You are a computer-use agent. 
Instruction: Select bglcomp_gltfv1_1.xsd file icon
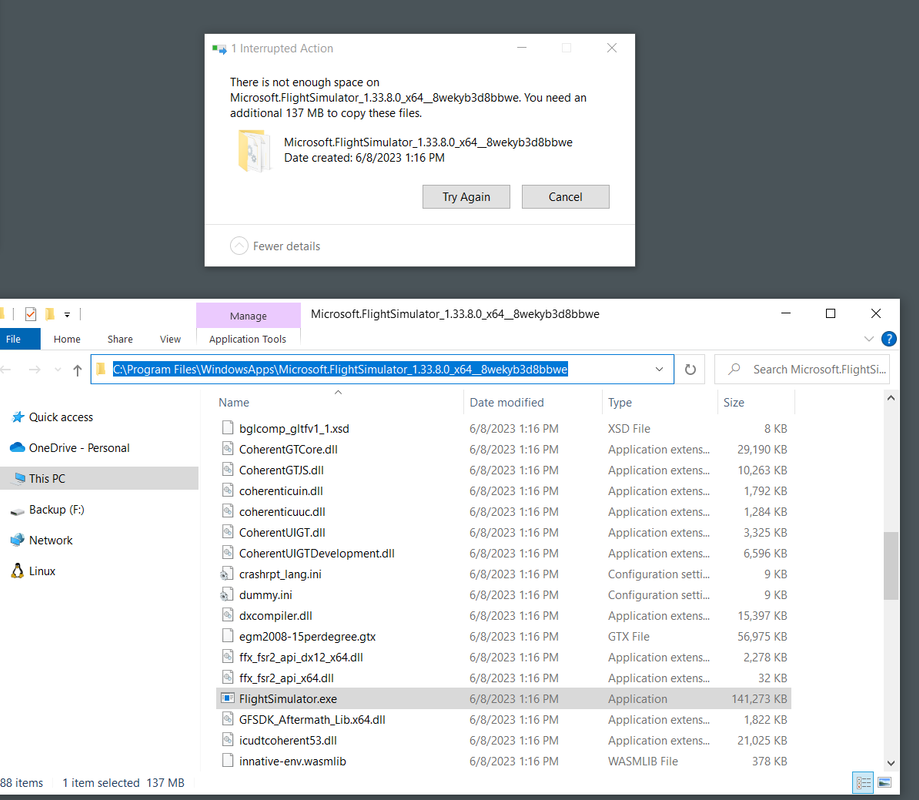coord(227,428)
